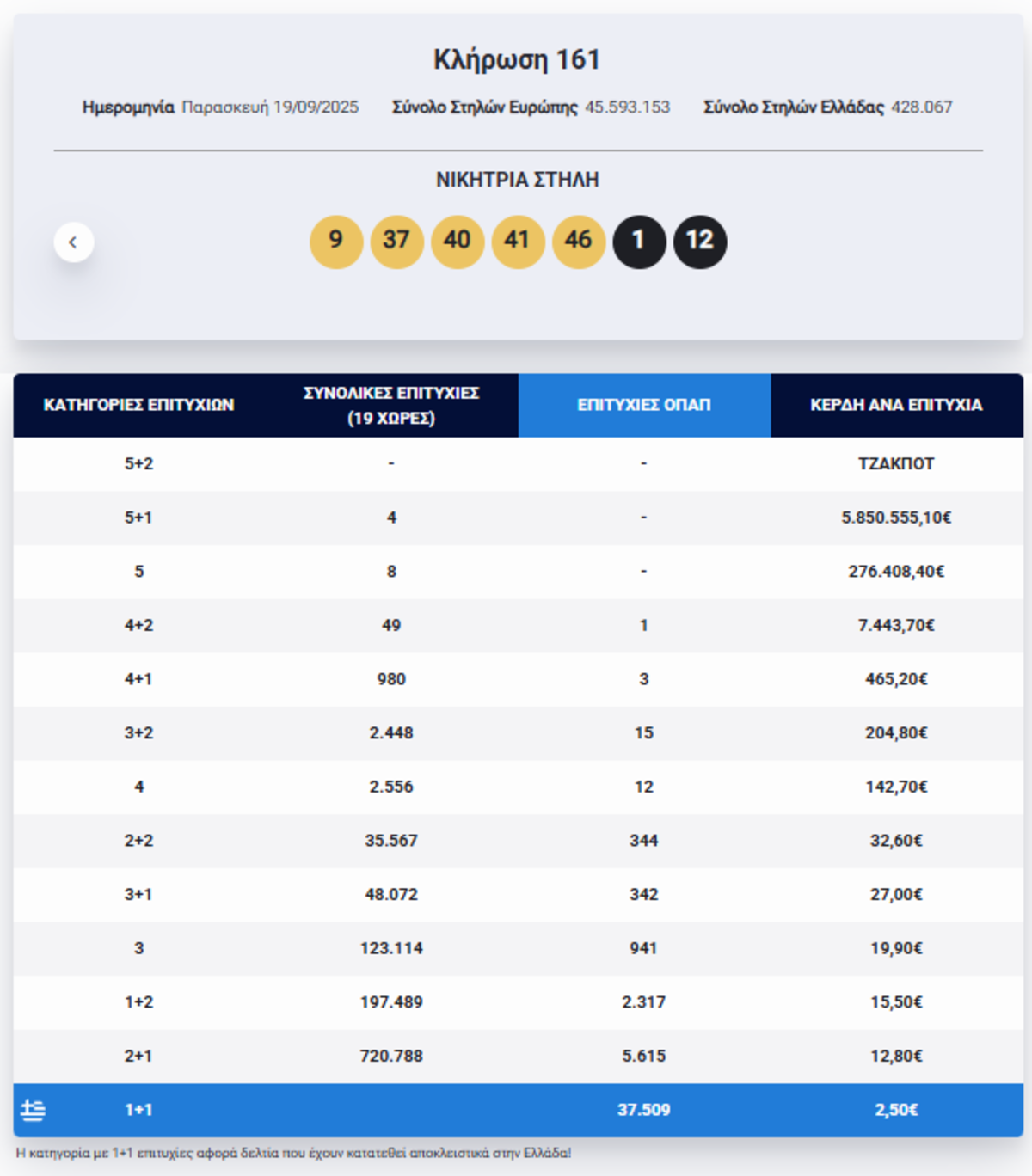
Task: Click the ΚΕΡΔΗ ΑΝΑ ΕΠΙΤΥΧΙΑ column header
Action: (897, 405)
